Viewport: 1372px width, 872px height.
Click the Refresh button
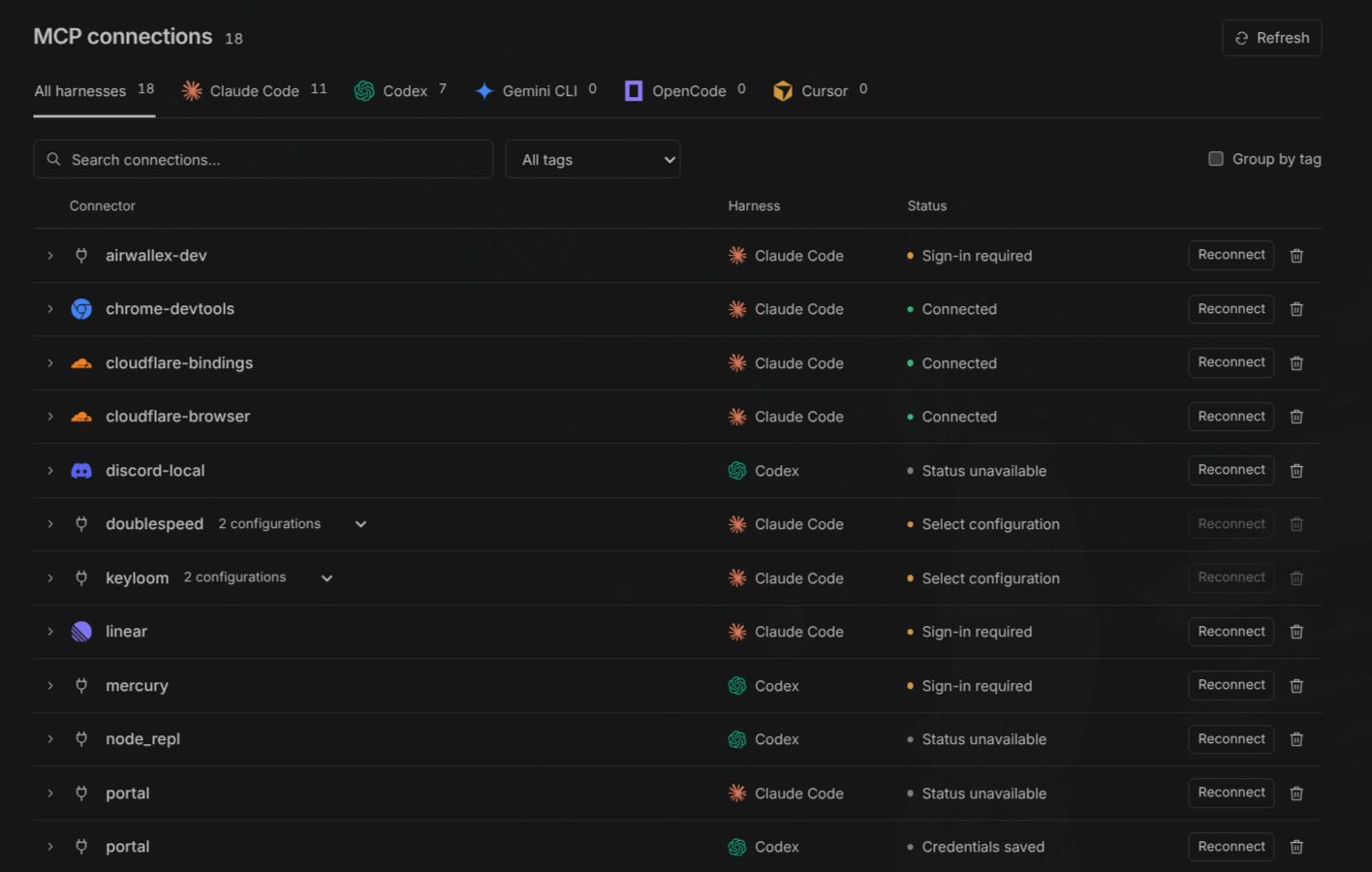pos(1271,38)
